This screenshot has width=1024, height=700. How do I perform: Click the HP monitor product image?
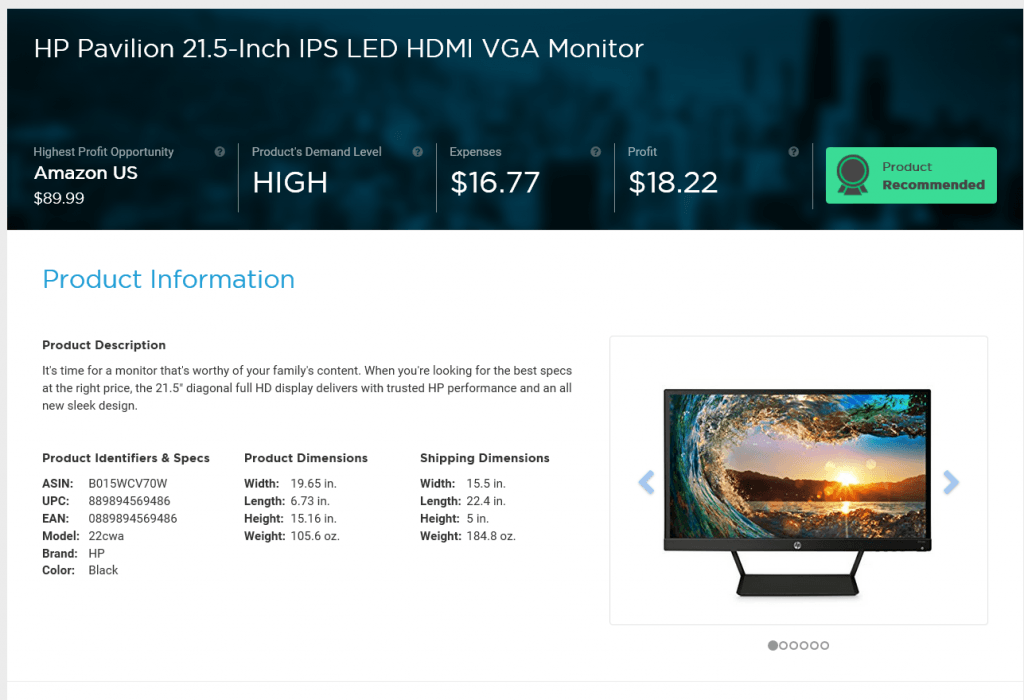797,492
